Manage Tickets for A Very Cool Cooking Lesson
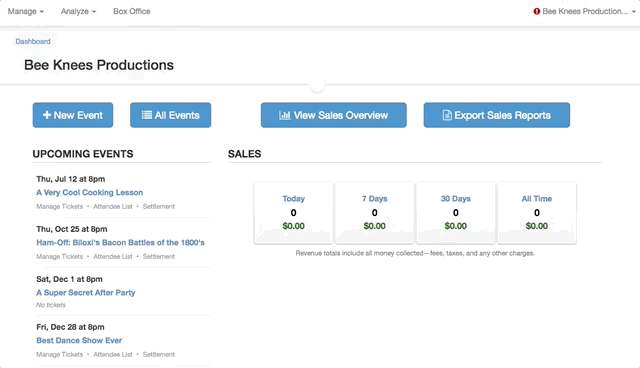Image resolution: width=640 pixels, height=368 pixels. (x=60, y=206)
